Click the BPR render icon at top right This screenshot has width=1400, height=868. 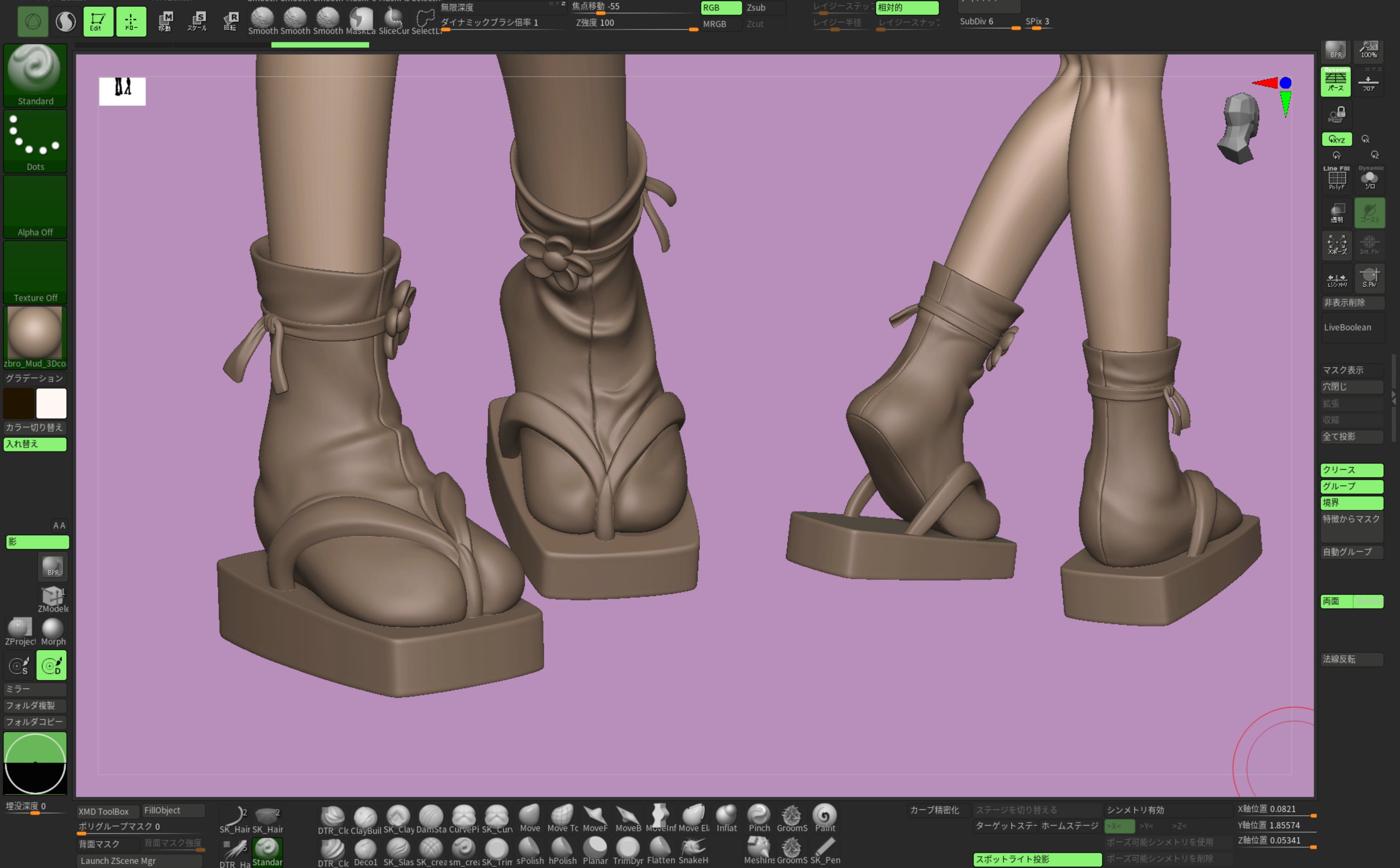tap(1335, 50)
